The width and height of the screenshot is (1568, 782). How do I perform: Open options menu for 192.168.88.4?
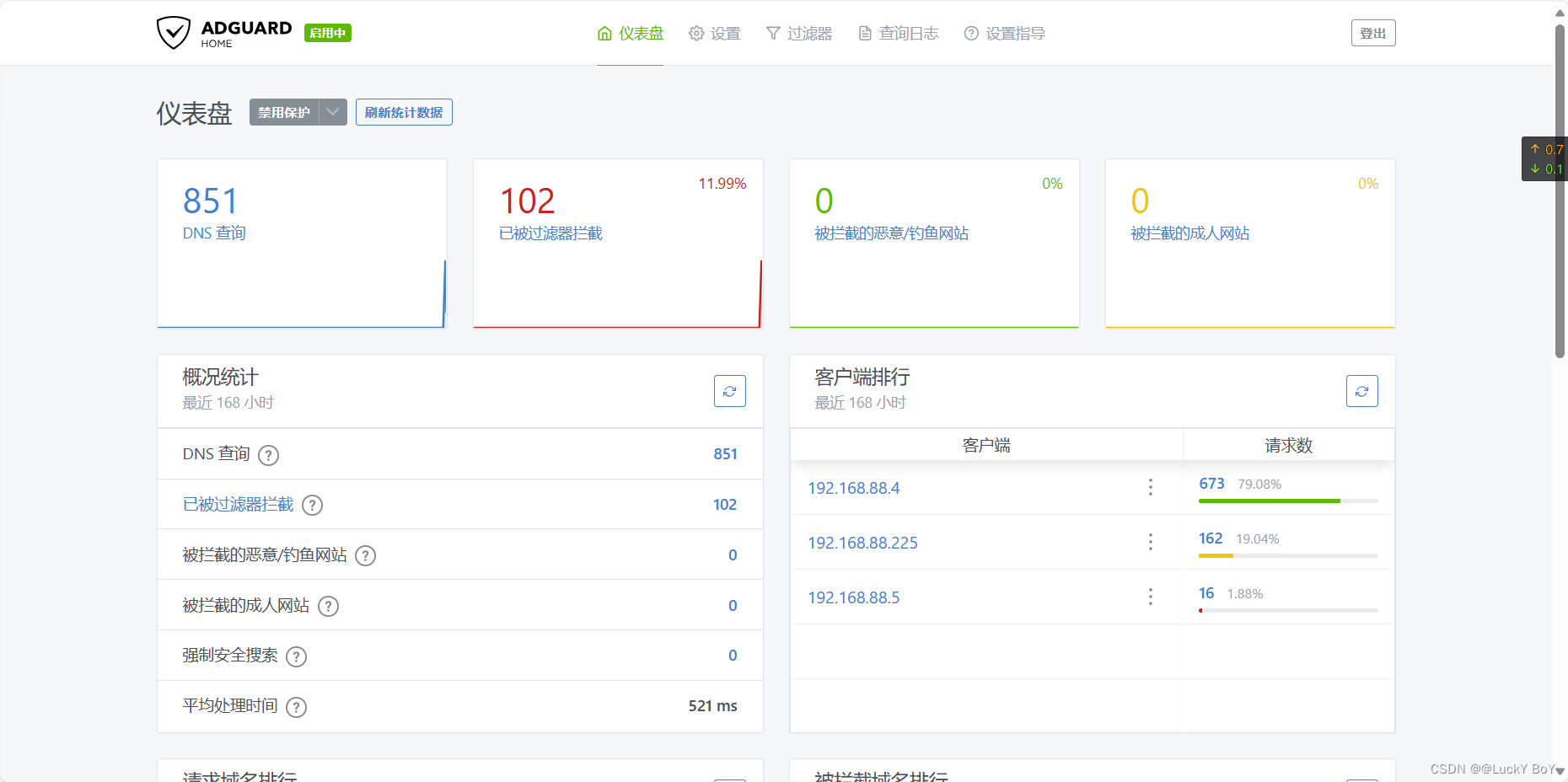click(1150, 487)
